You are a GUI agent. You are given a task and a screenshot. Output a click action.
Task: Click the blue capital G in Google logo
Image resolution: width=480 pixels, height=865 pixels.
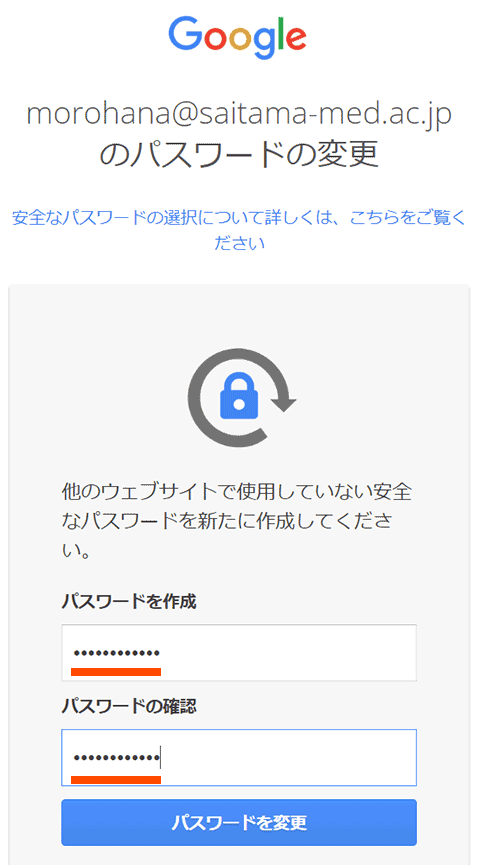[187, 34]
